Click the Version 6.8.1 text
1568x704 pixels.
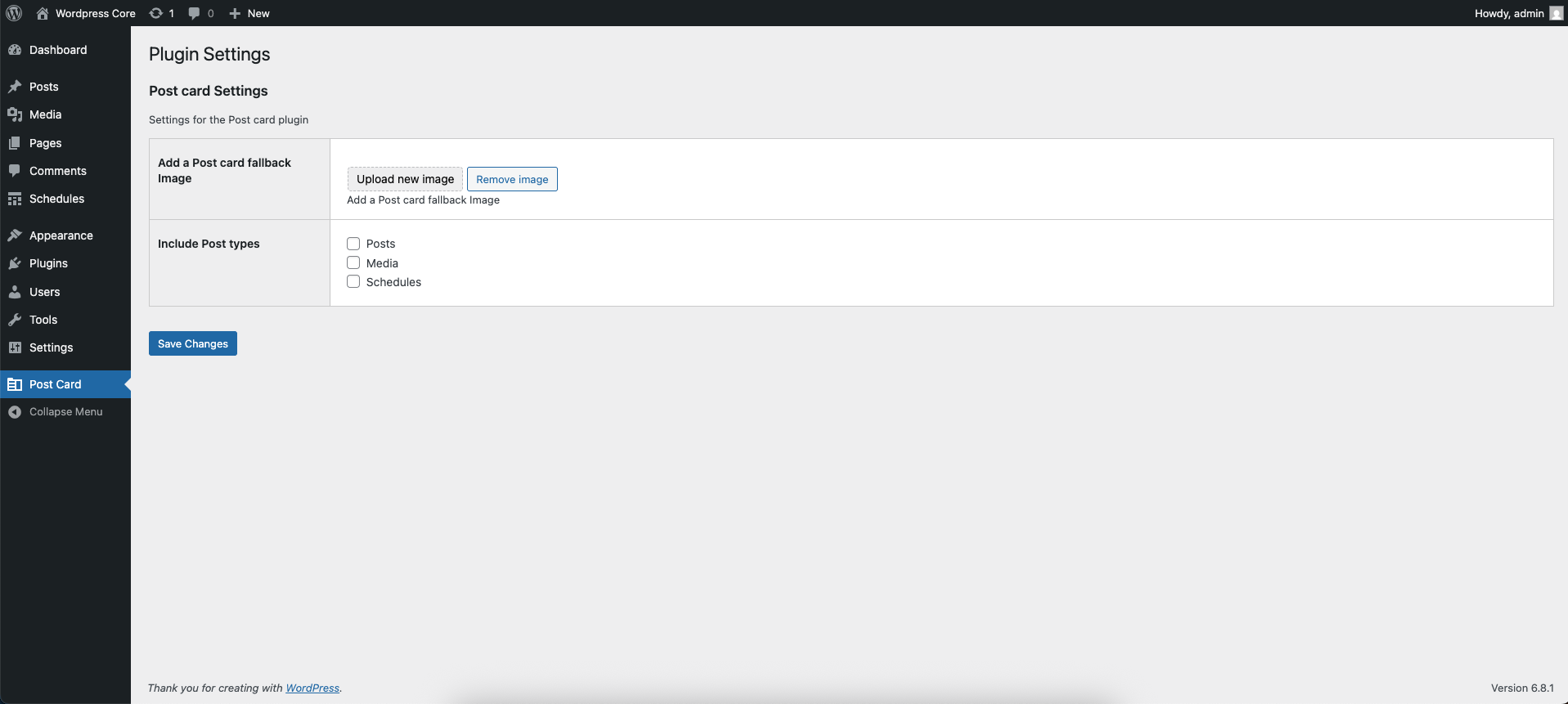[x=1522, y=688]
